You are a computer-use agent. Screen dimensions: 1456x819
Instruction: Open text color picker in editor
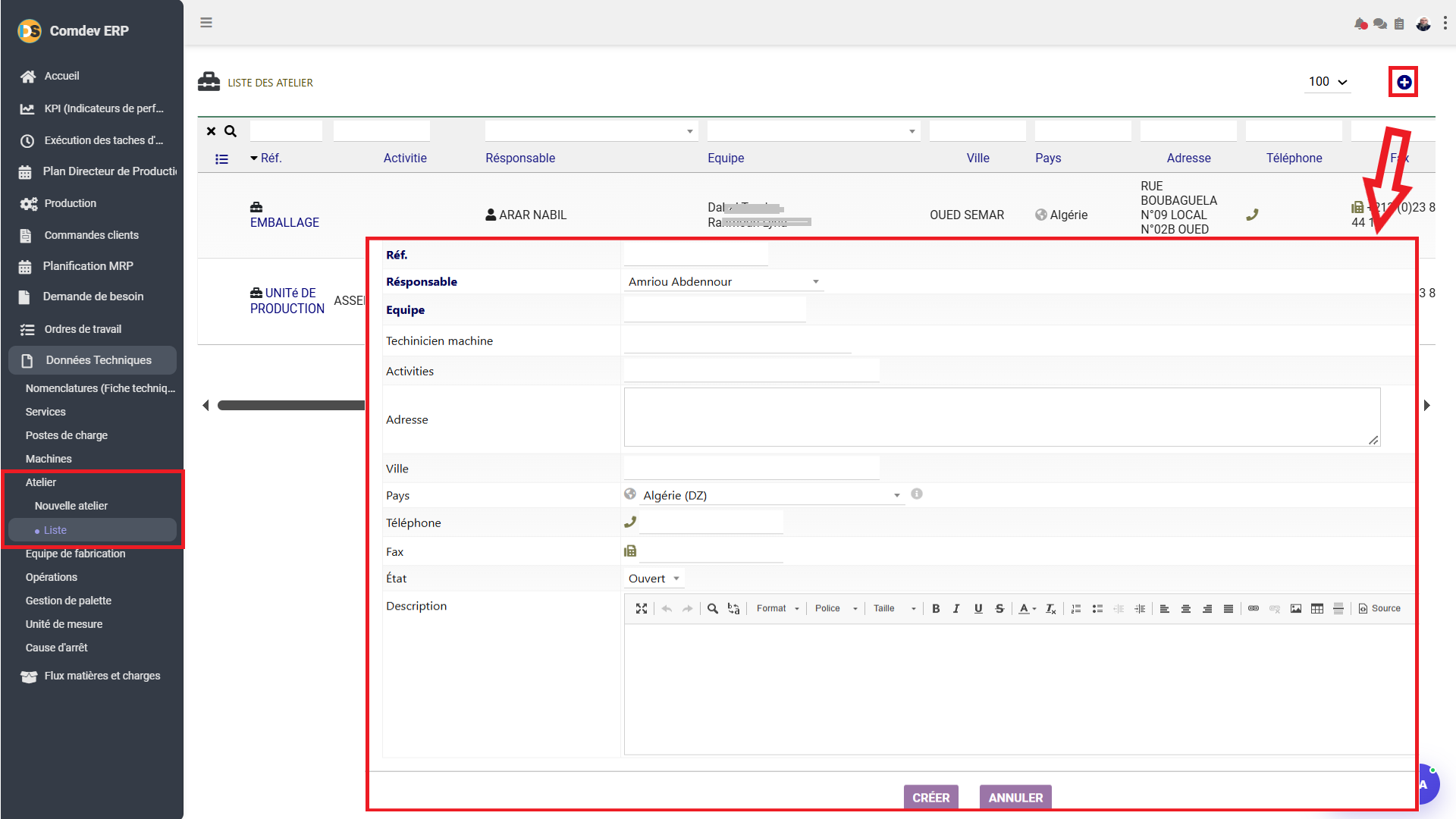coord(1028,608)
